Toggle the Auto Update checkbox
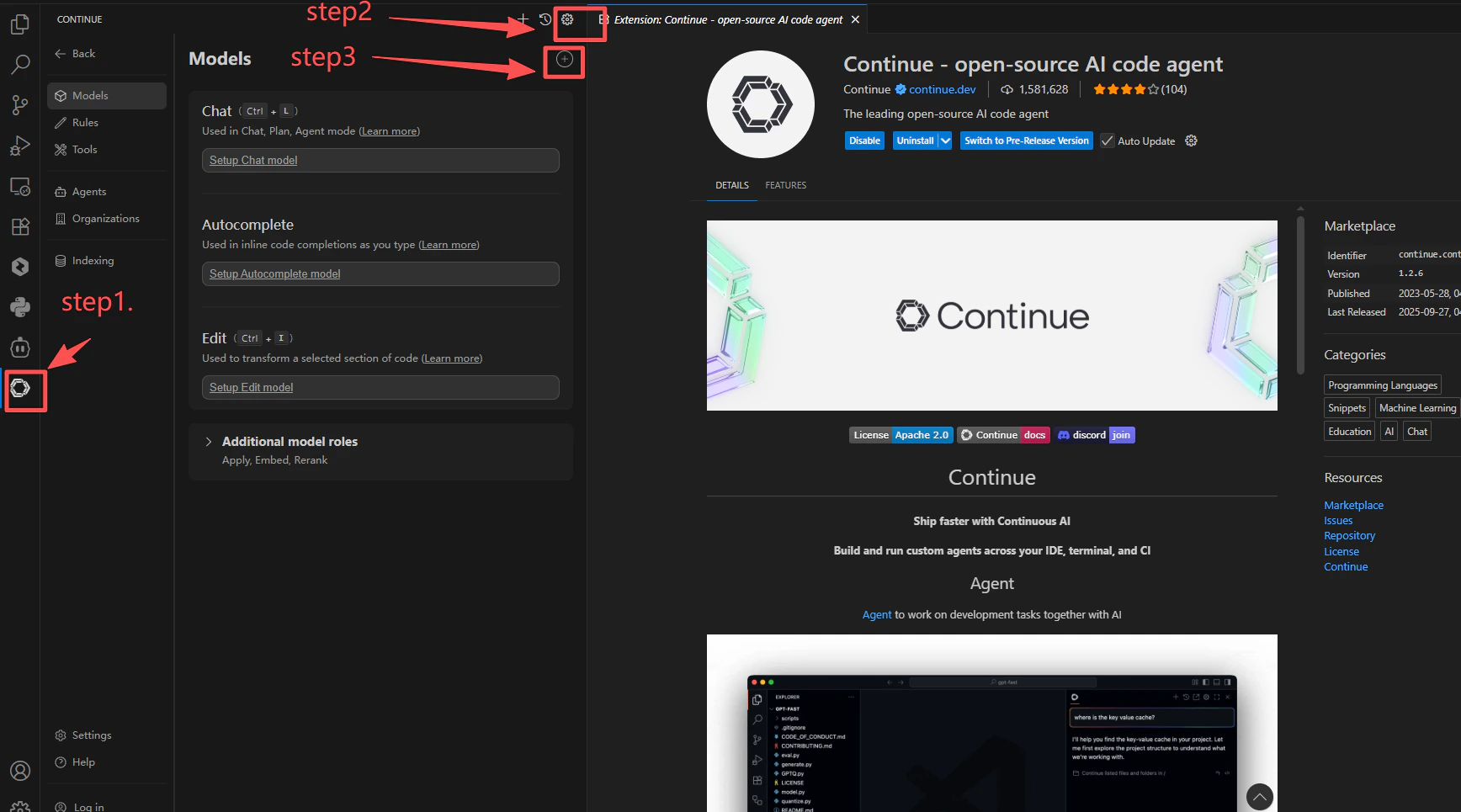Screen dimensions: 1461x812 1108,141
